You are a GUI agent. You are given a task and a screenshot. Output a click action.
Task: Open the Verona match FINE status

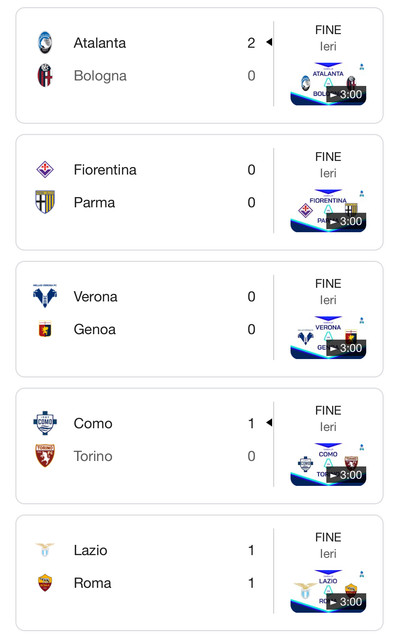328,284
